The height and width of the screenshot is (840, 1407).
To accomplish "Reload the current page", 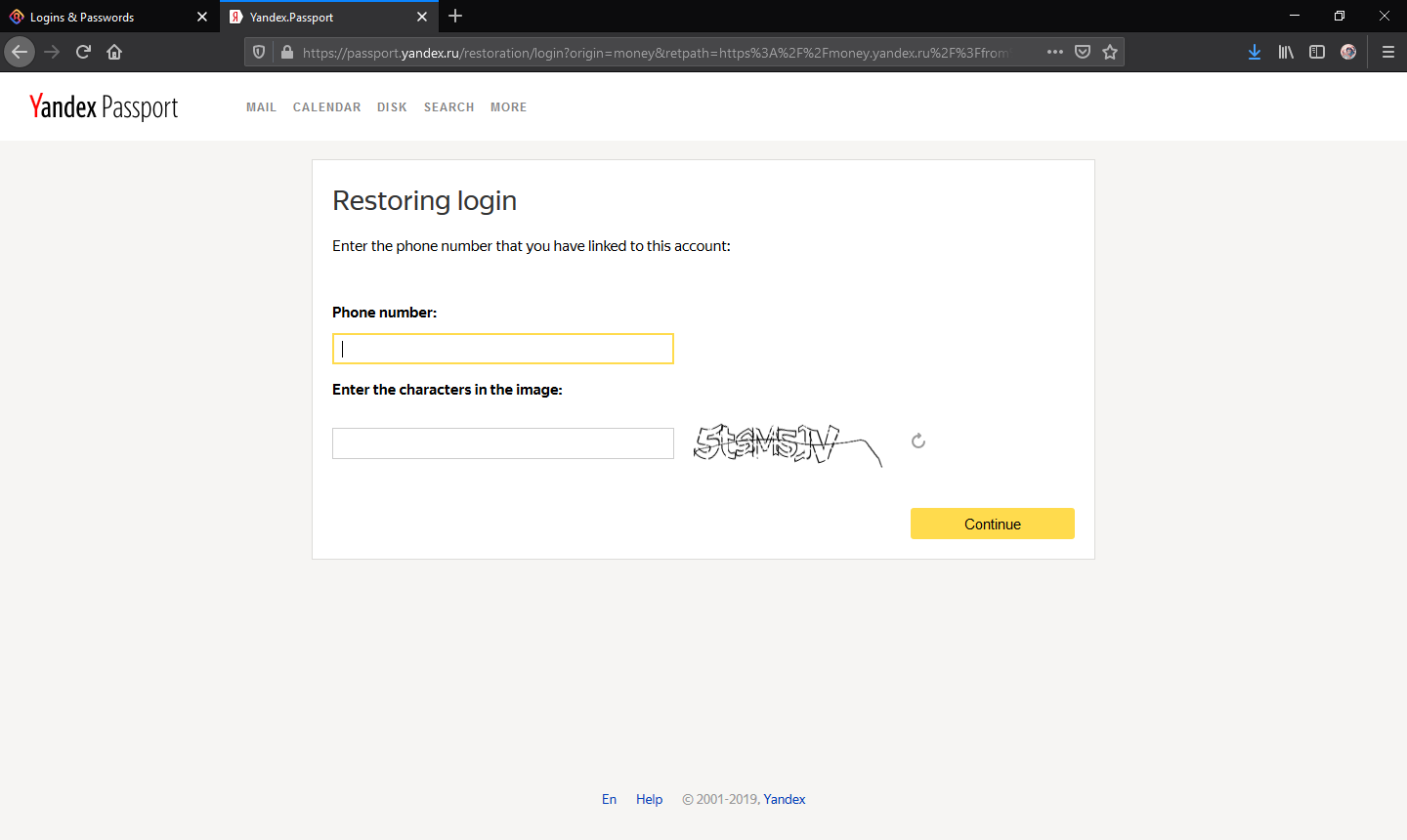I will 83,52.
